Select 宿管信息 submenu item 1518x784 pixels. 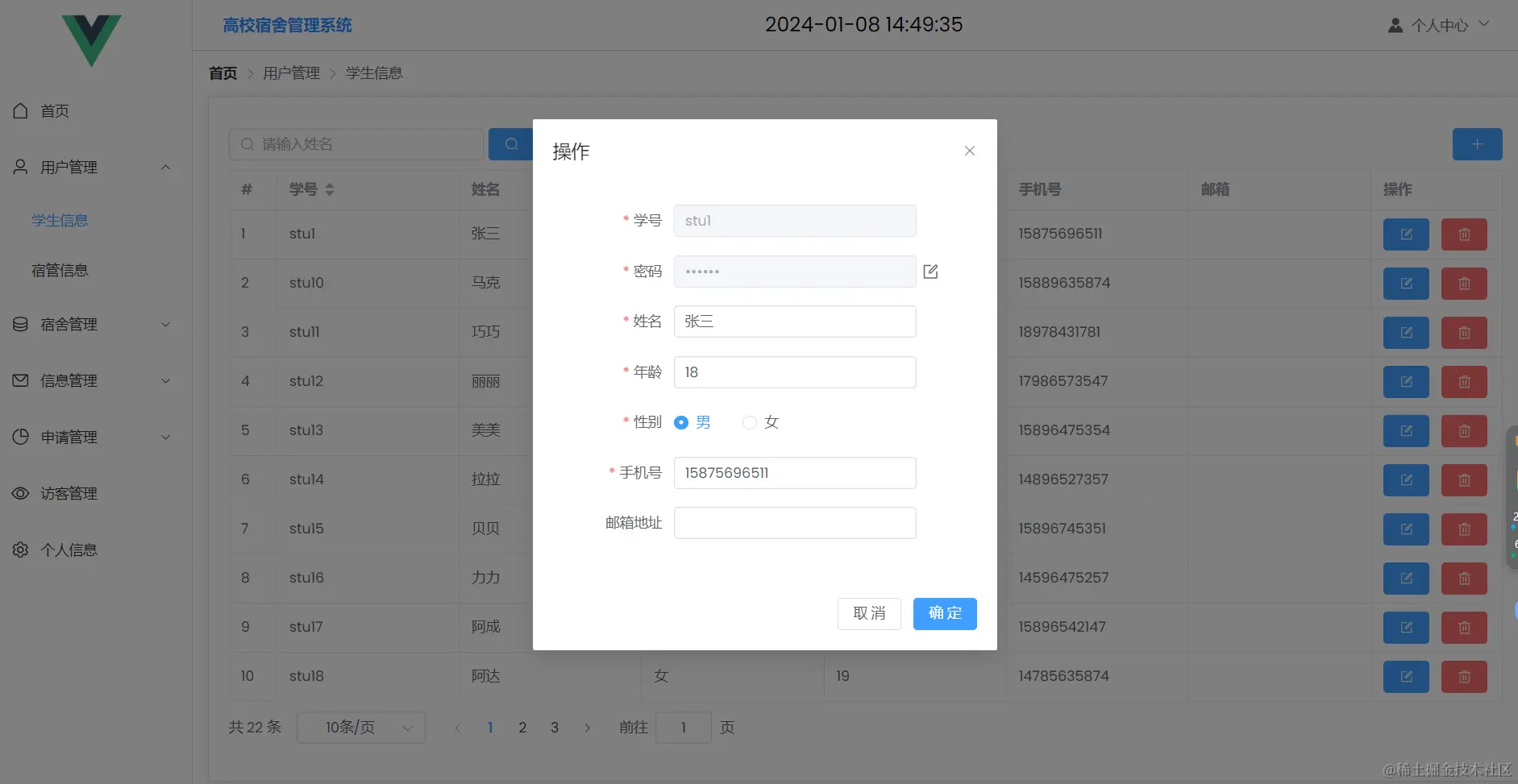click(60, 271)
